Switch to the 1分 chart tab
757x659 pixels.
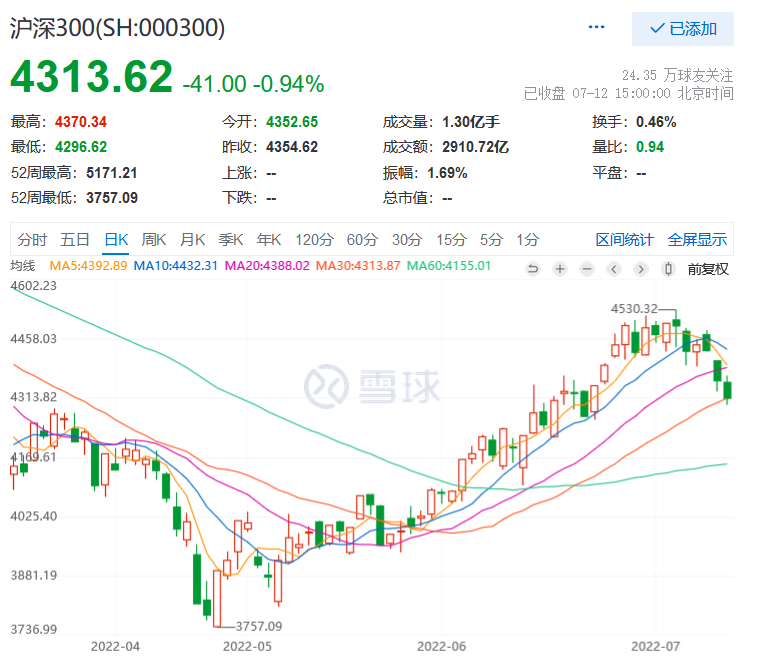[528, 240]
